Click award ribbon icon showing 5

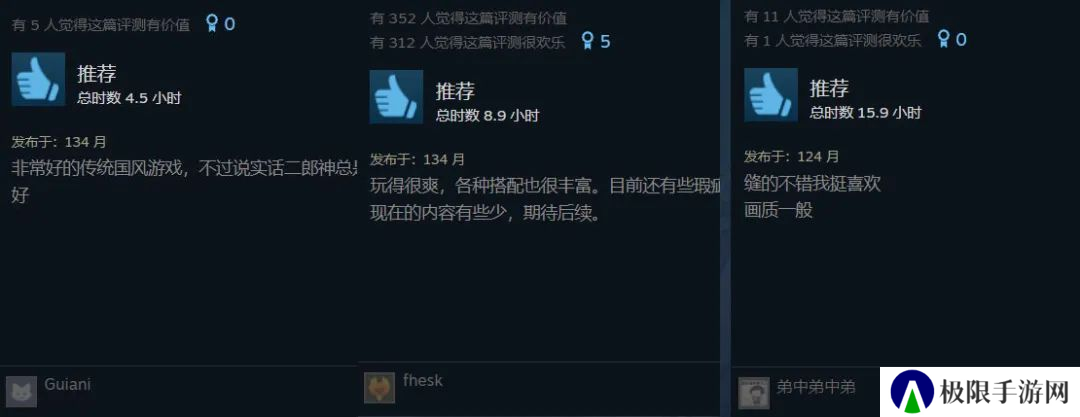coord(588,41)
